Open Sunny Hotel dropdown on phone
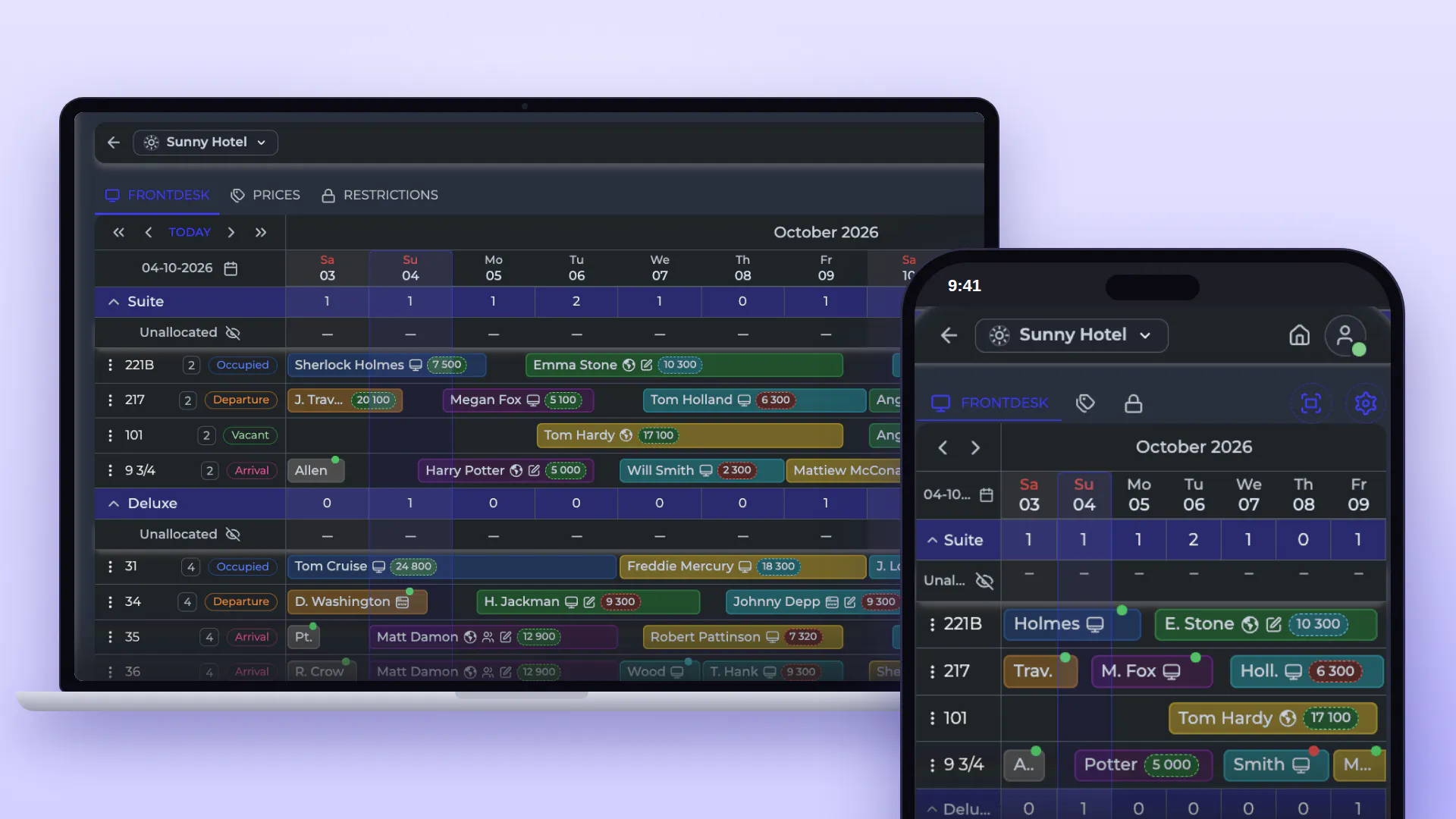This screenshot has width=1456, height=819. click(x=1072, y=335)
